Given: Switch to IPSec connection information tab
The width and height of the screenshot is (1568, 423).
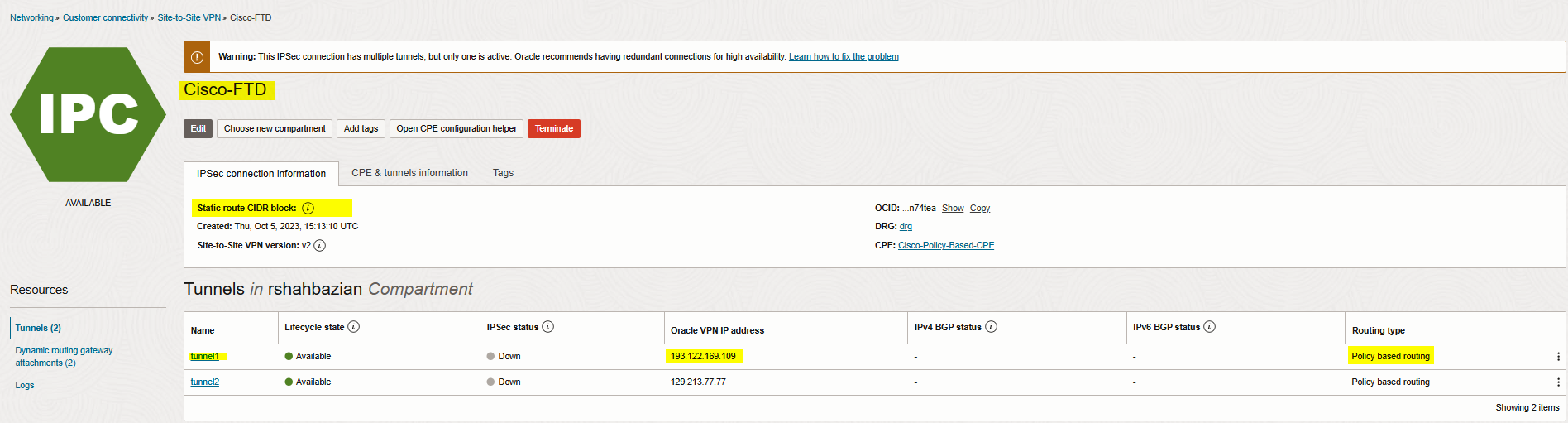Looking at the screenshot, I should [261, 174].
